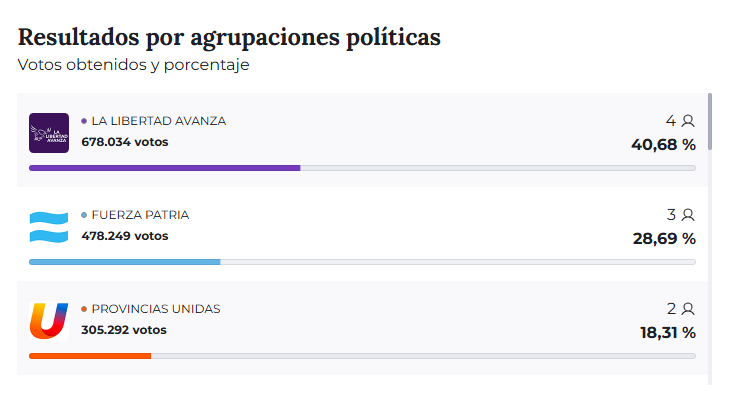Click the Resultados por agrupaciones políticas heading
This screenshot has height=412, width=735.
pos(229,38)
